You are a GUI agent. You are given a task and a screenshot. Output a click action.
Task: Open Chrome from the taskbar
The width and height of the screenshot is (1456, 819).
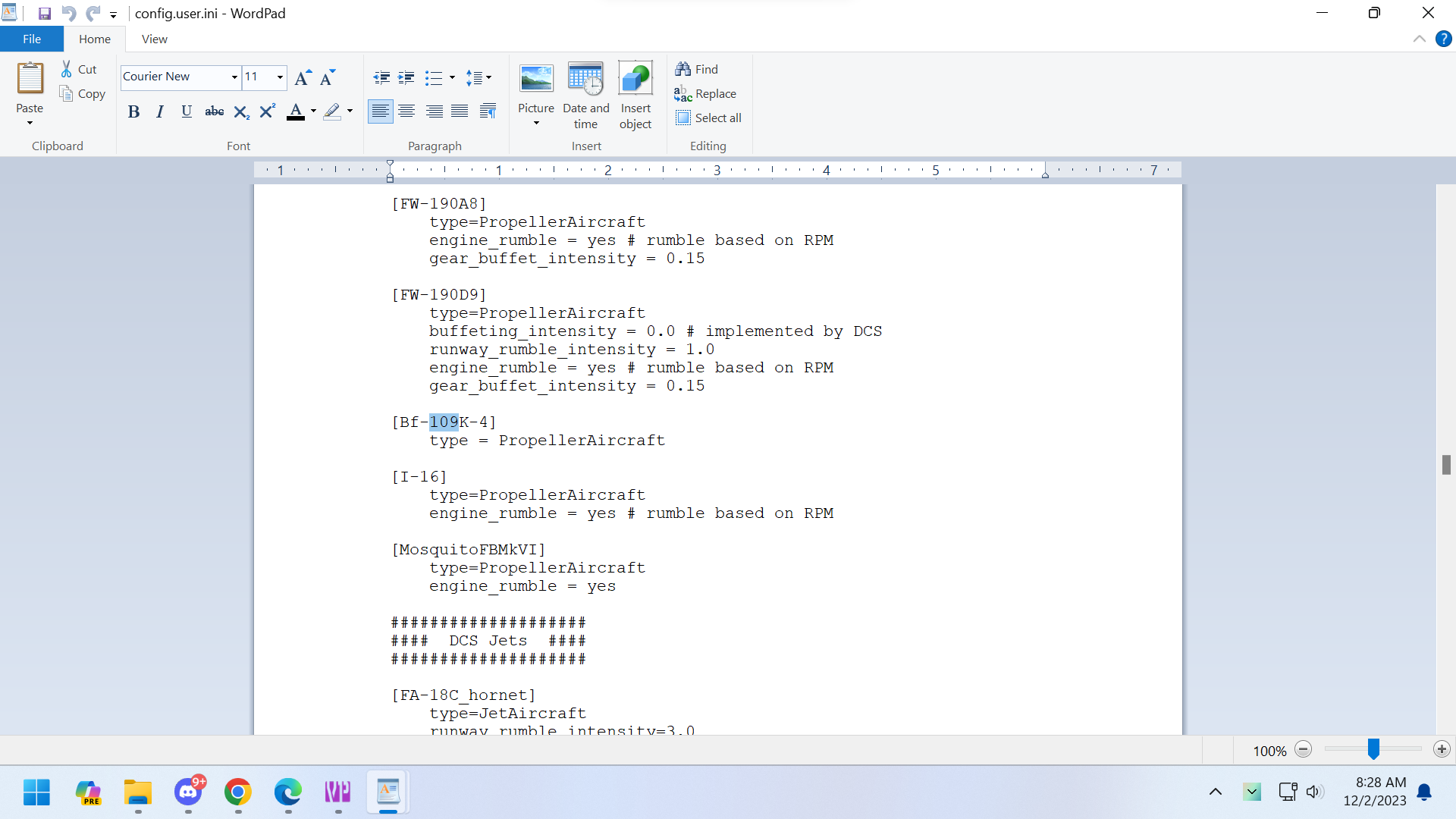coord(238,792)
